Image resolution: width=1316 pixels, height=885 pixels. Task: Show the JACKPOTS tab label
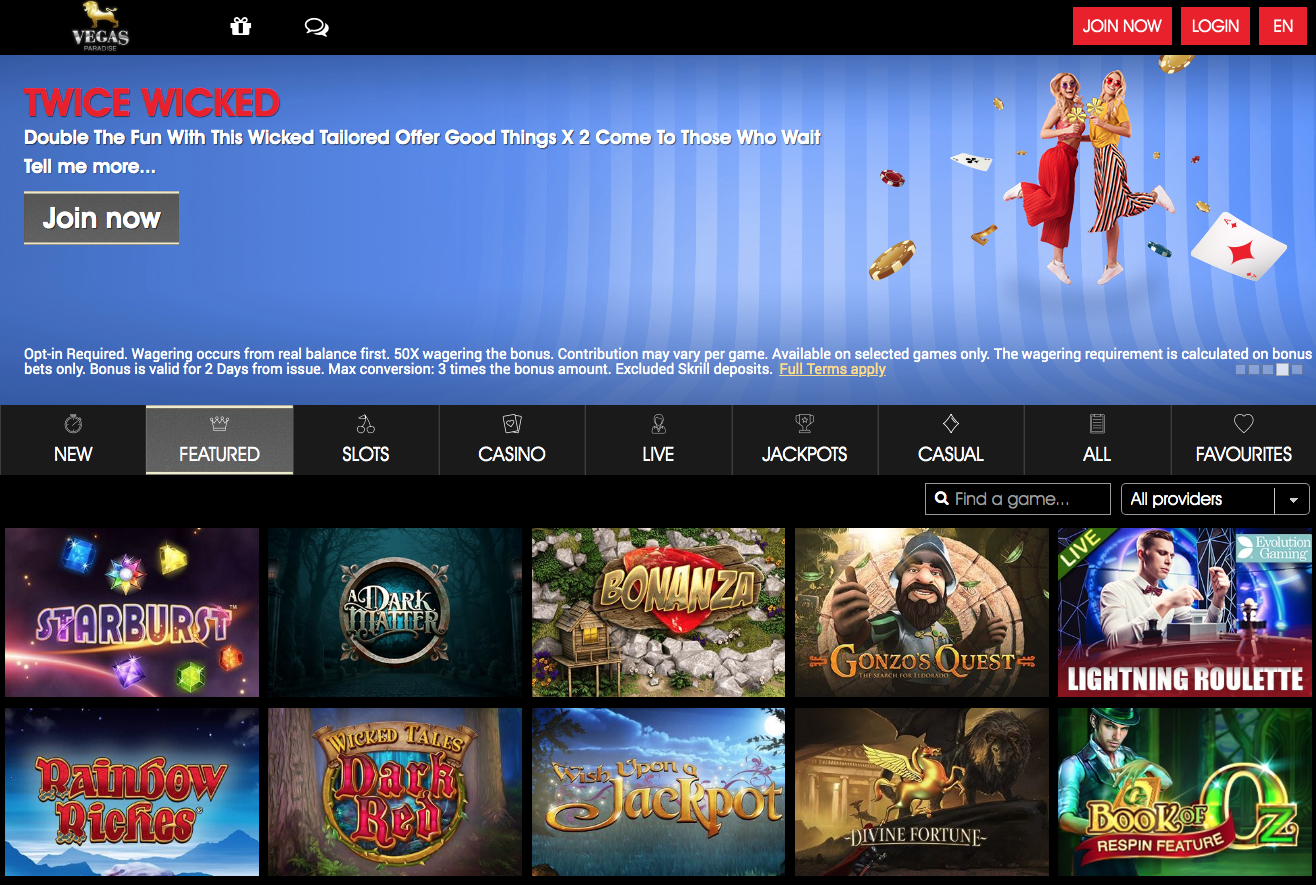click(x=804, y=454)
